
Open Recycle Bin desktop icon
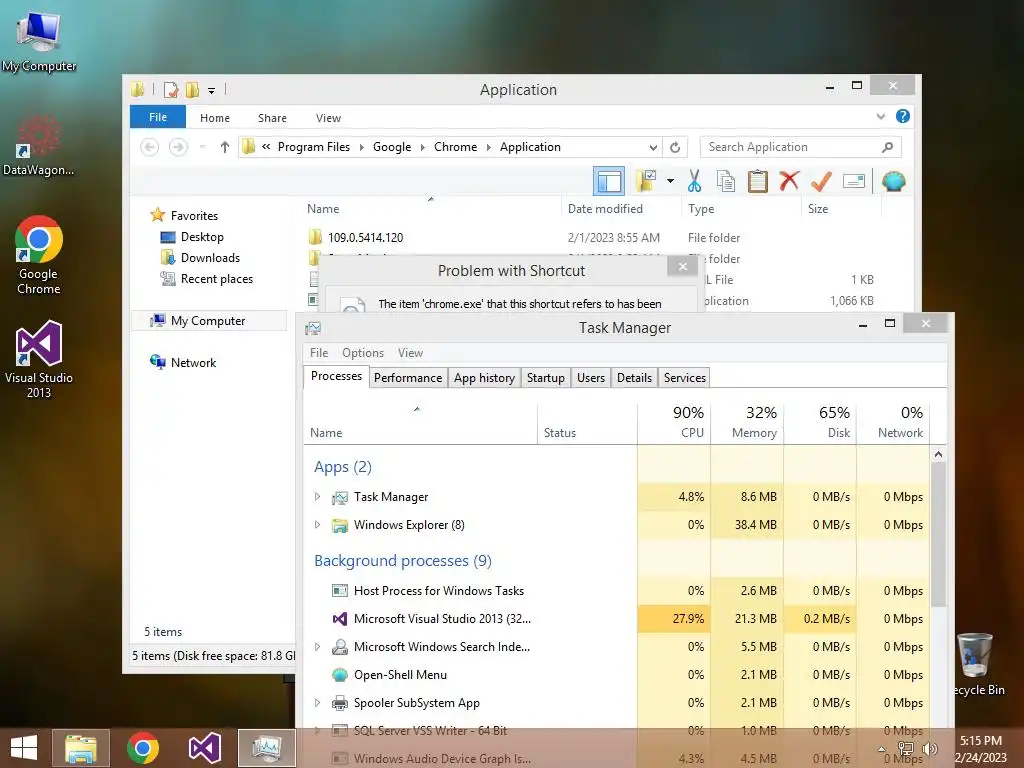[976, 664]
